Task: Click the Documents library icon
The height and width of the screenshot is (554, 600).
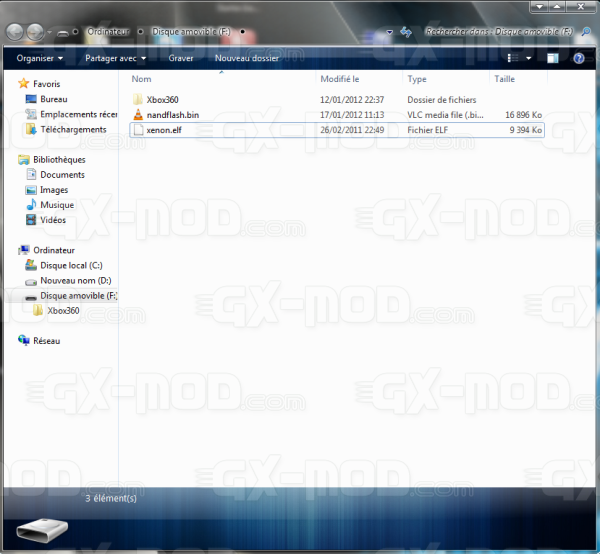Action: click(x=31, y=174)
